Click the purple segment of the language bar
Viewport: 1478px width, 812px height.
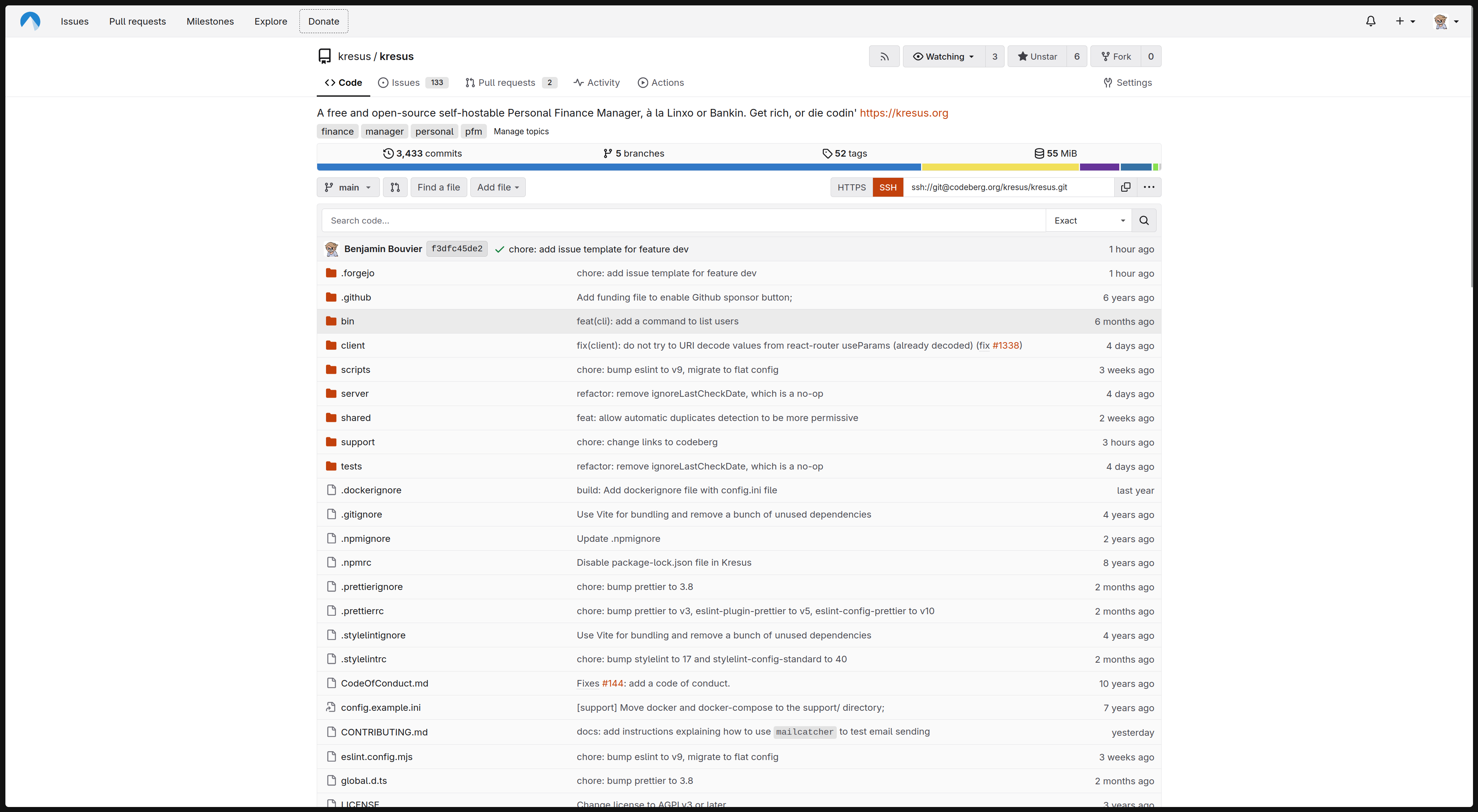1099,167
